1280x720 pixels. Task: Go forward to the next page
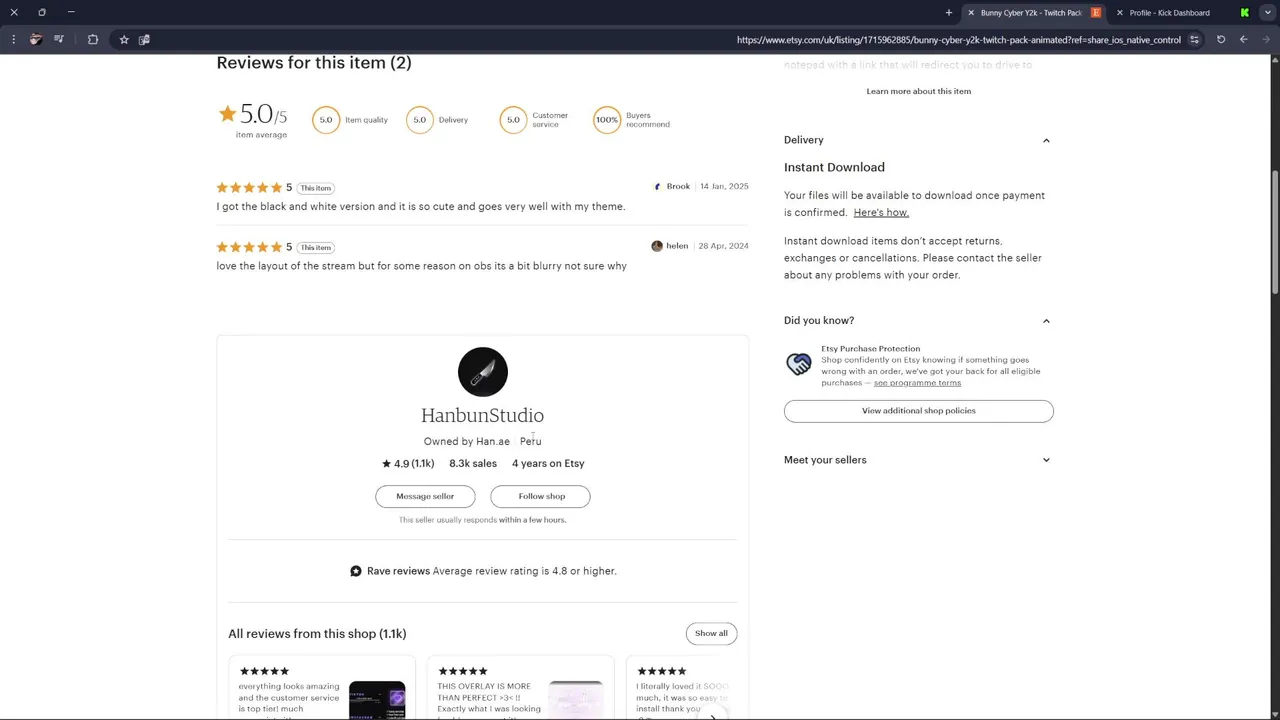click(x=1266, y=40)
